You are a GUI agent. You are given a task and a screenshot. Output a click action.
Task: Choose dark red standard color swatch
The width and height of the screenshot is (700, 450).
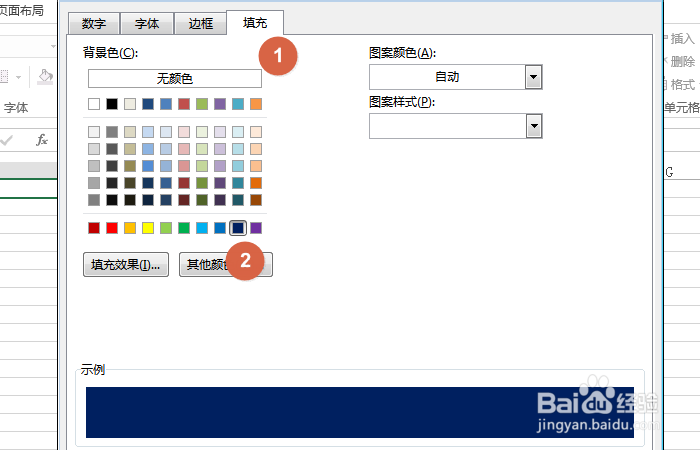point(94,228)
